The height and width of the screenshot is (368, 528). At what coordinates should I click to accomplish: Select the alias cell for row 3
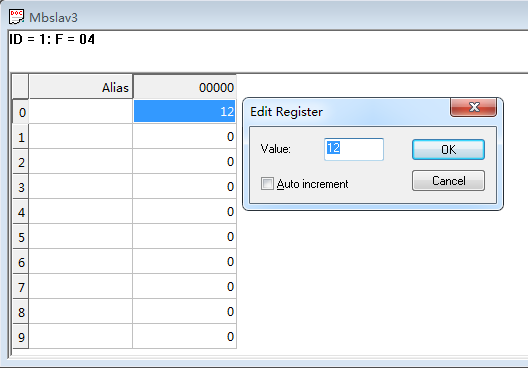[x=81, y=186]
